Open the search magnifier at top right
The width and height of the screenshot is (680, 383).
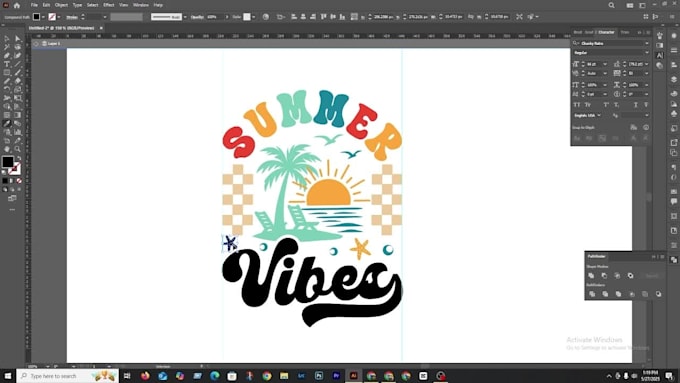tap(611, 5)
